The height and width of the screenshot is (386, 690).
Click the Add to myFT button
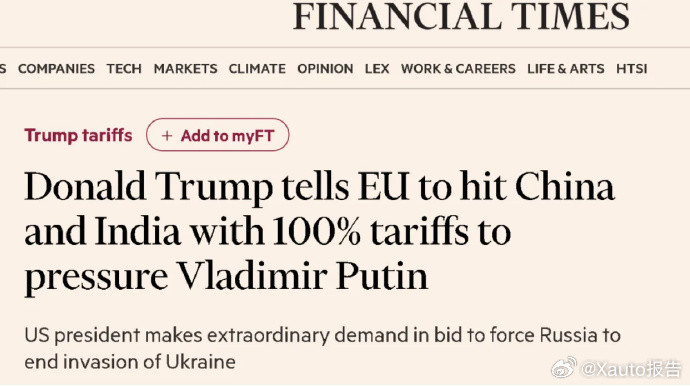pos(218,135)
